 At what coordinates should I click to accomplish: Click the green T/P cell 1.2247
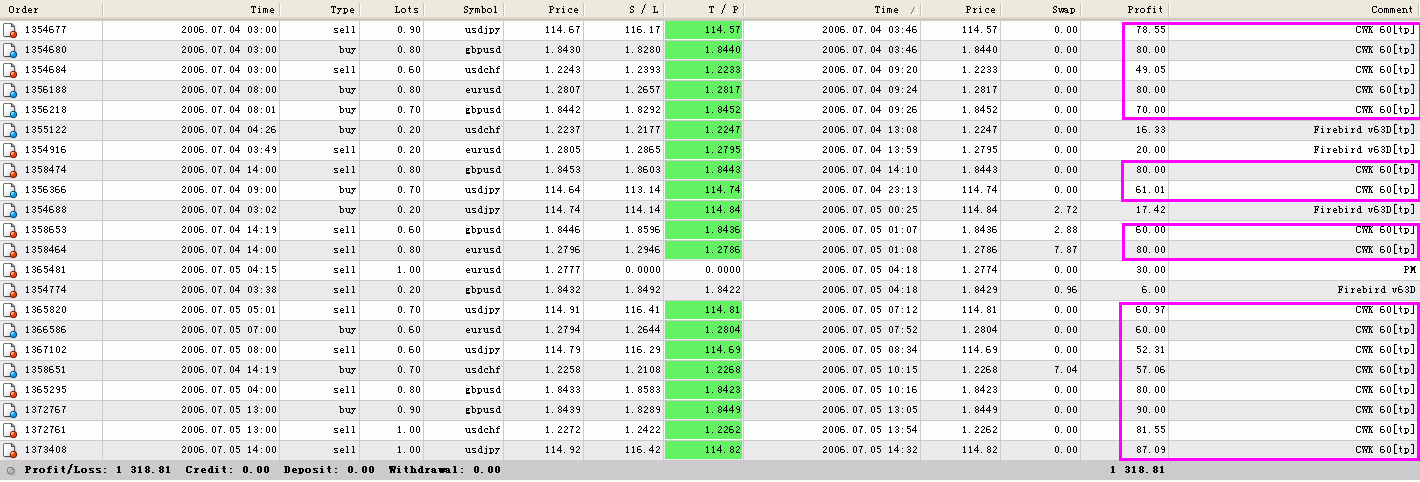coord(703,130)
